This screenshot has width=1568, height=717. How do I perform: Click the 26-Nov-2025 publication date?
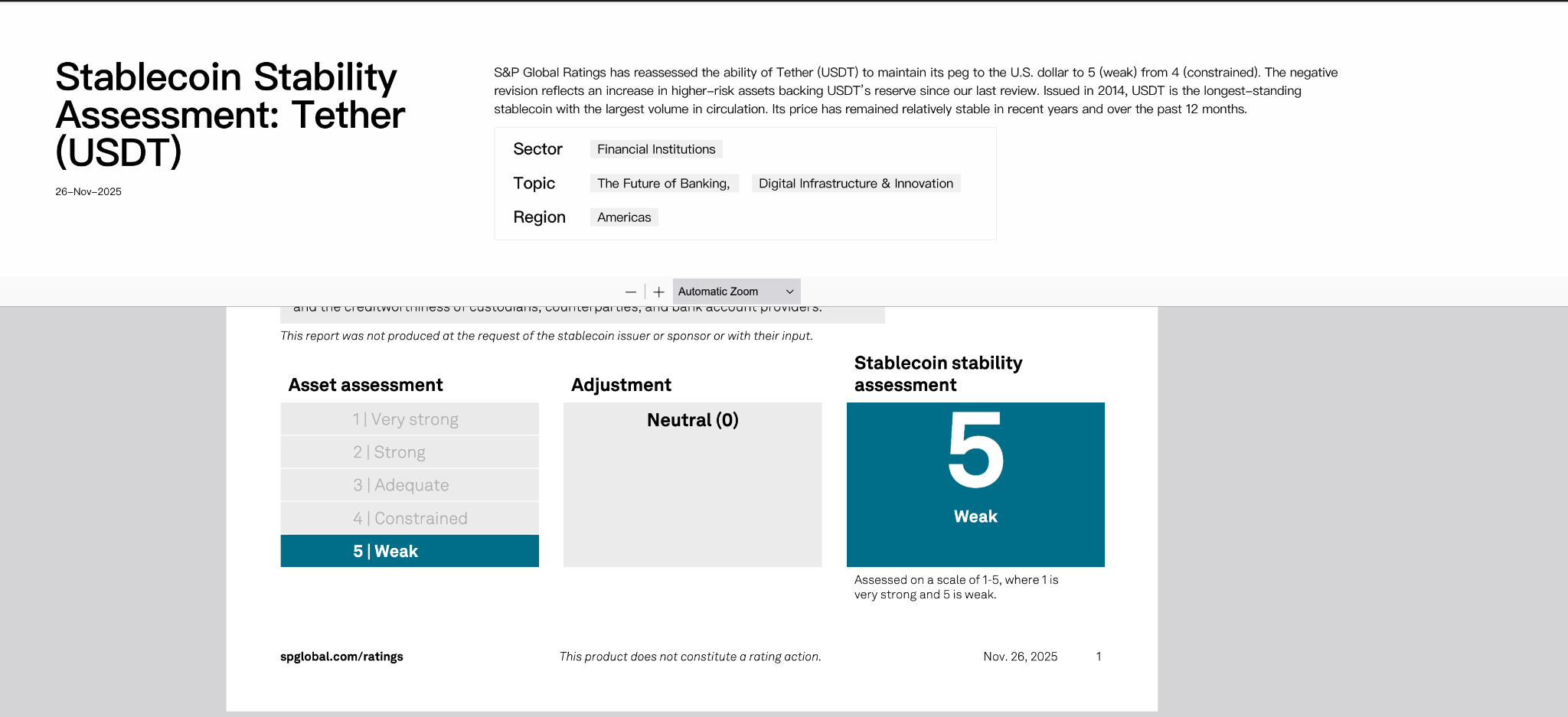point(88,192)
